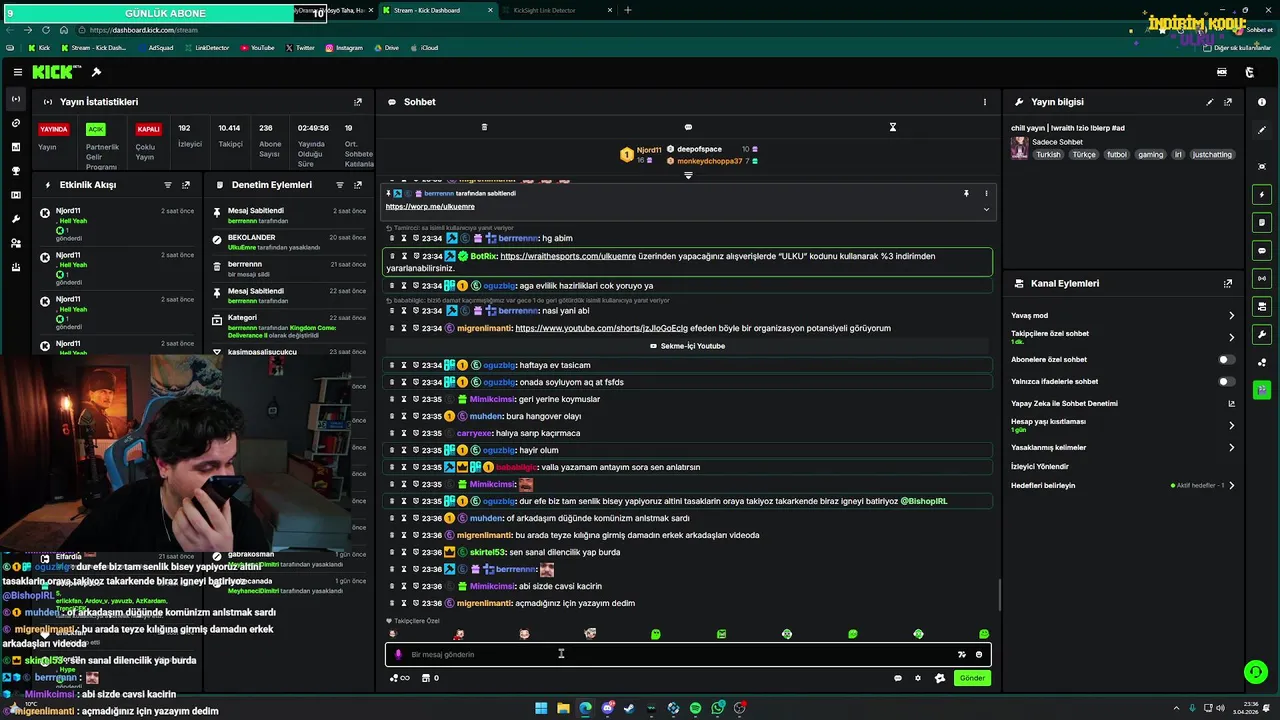Open a new browser tab
Viewport: 1280px width, 720px height.
pos(628,10)
